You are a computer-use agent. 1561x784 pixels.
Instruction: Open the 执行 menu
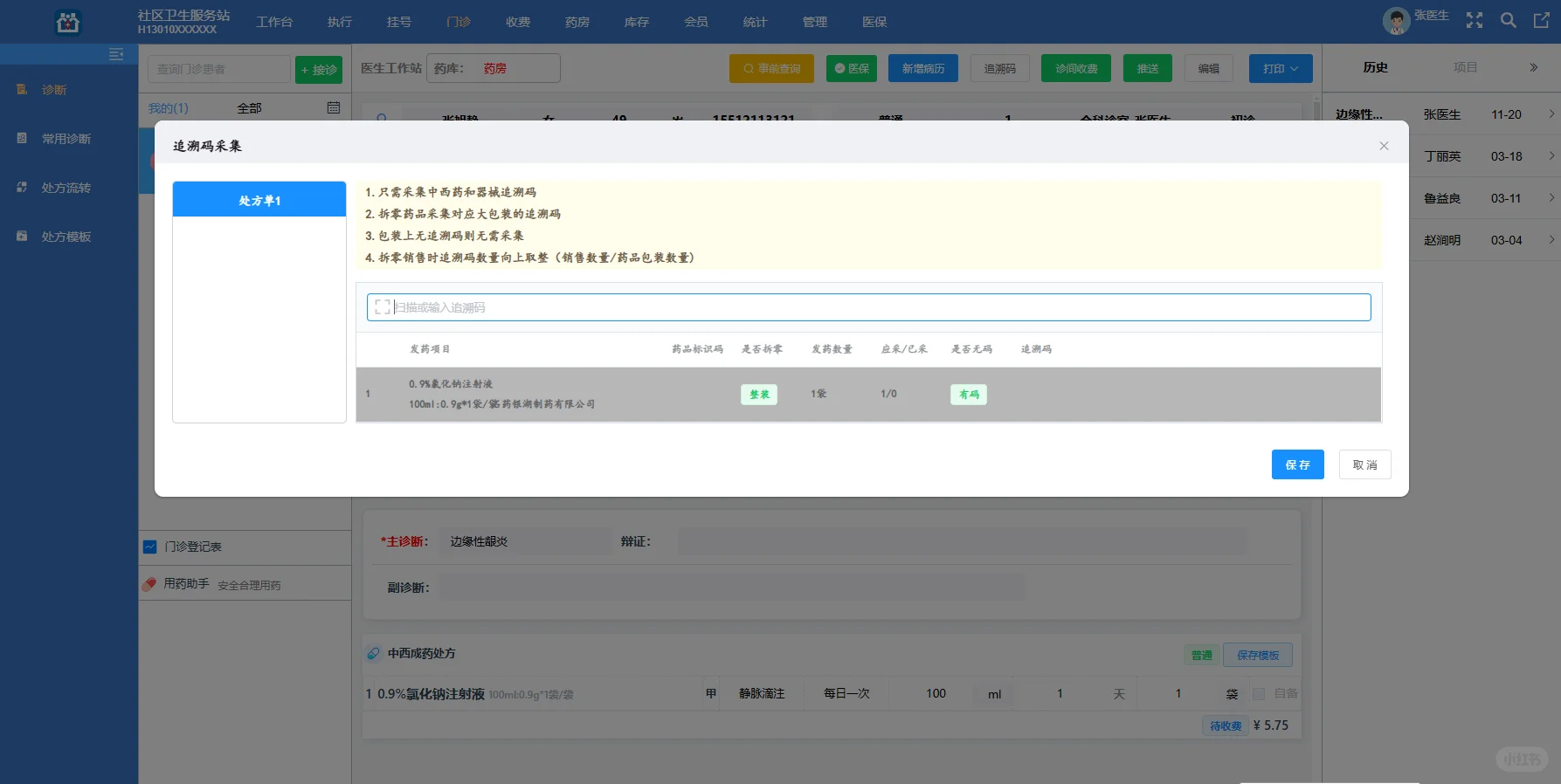click(x=340, y=22)
